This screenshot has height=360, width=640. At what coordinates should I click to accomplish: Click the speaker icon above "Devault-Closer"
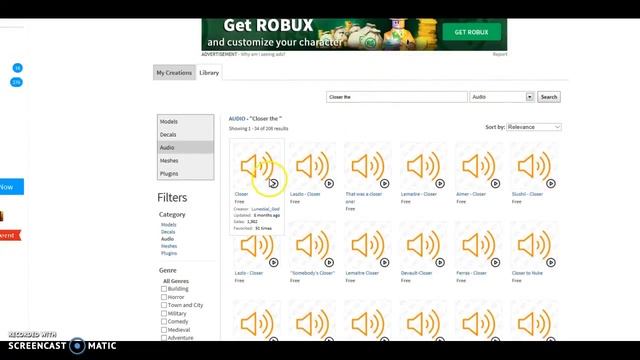click(x=423, y=245)
